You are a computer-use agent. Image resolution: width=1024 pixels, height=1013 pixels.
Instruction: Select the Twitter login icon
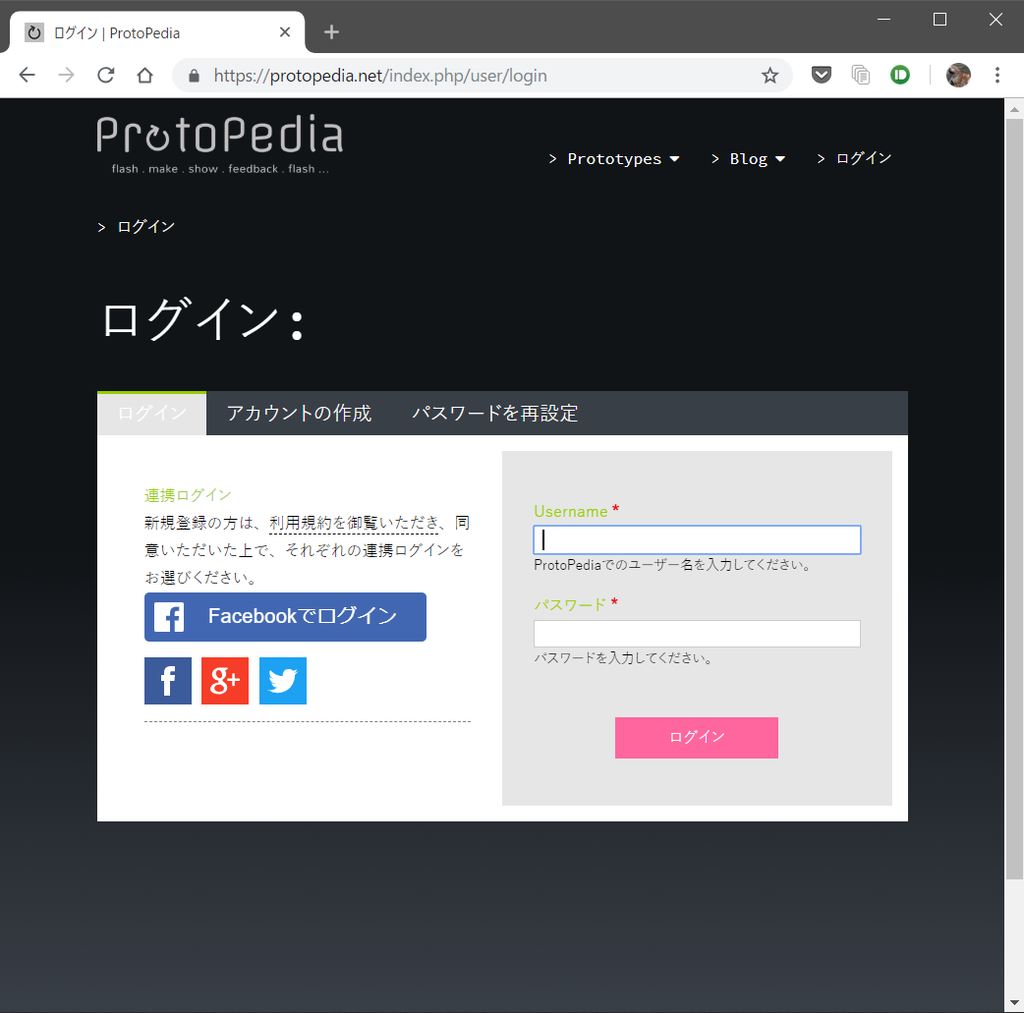[282, 680]
